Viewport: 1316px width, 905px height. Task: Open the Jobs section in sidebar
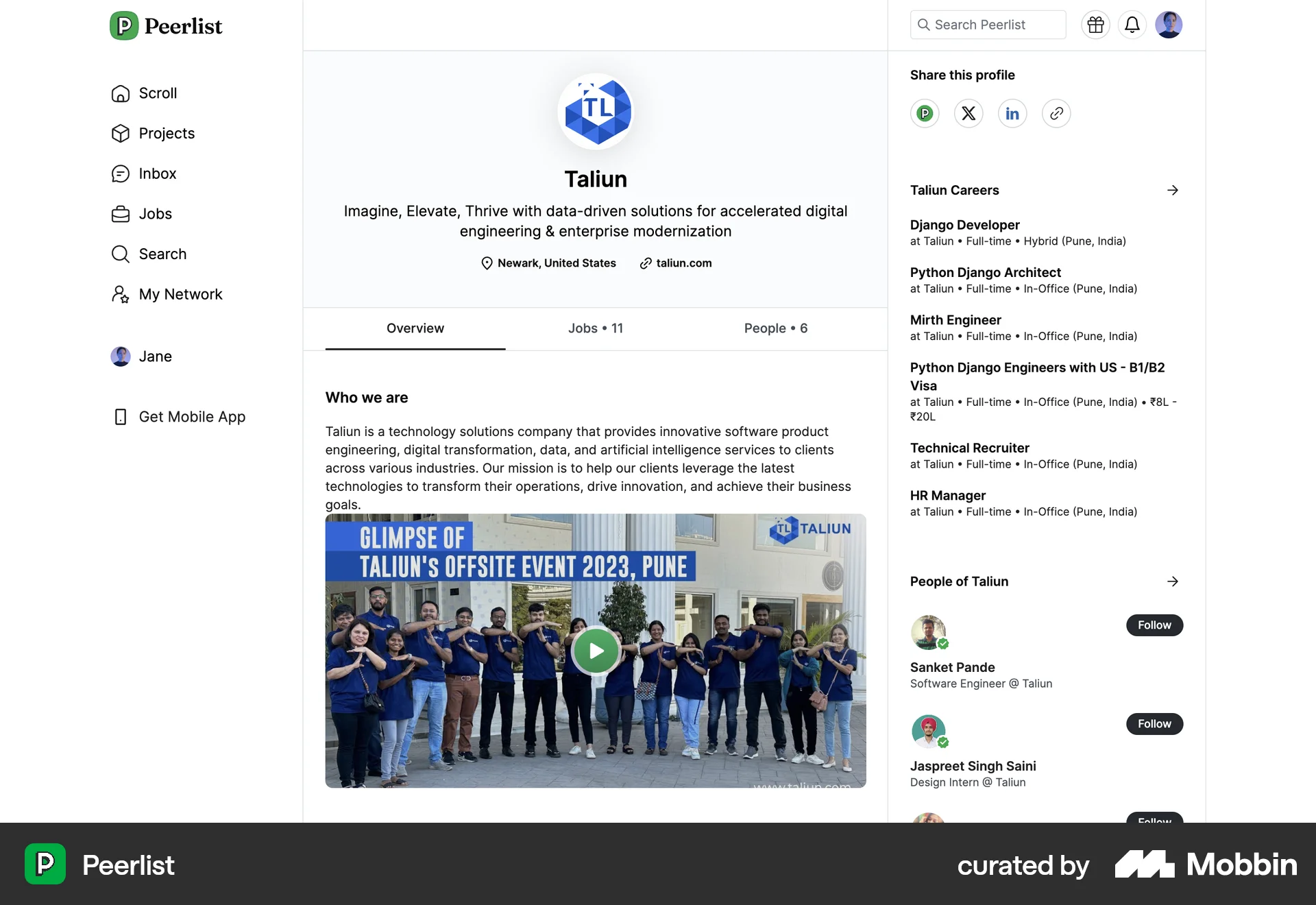coord(155,213)
